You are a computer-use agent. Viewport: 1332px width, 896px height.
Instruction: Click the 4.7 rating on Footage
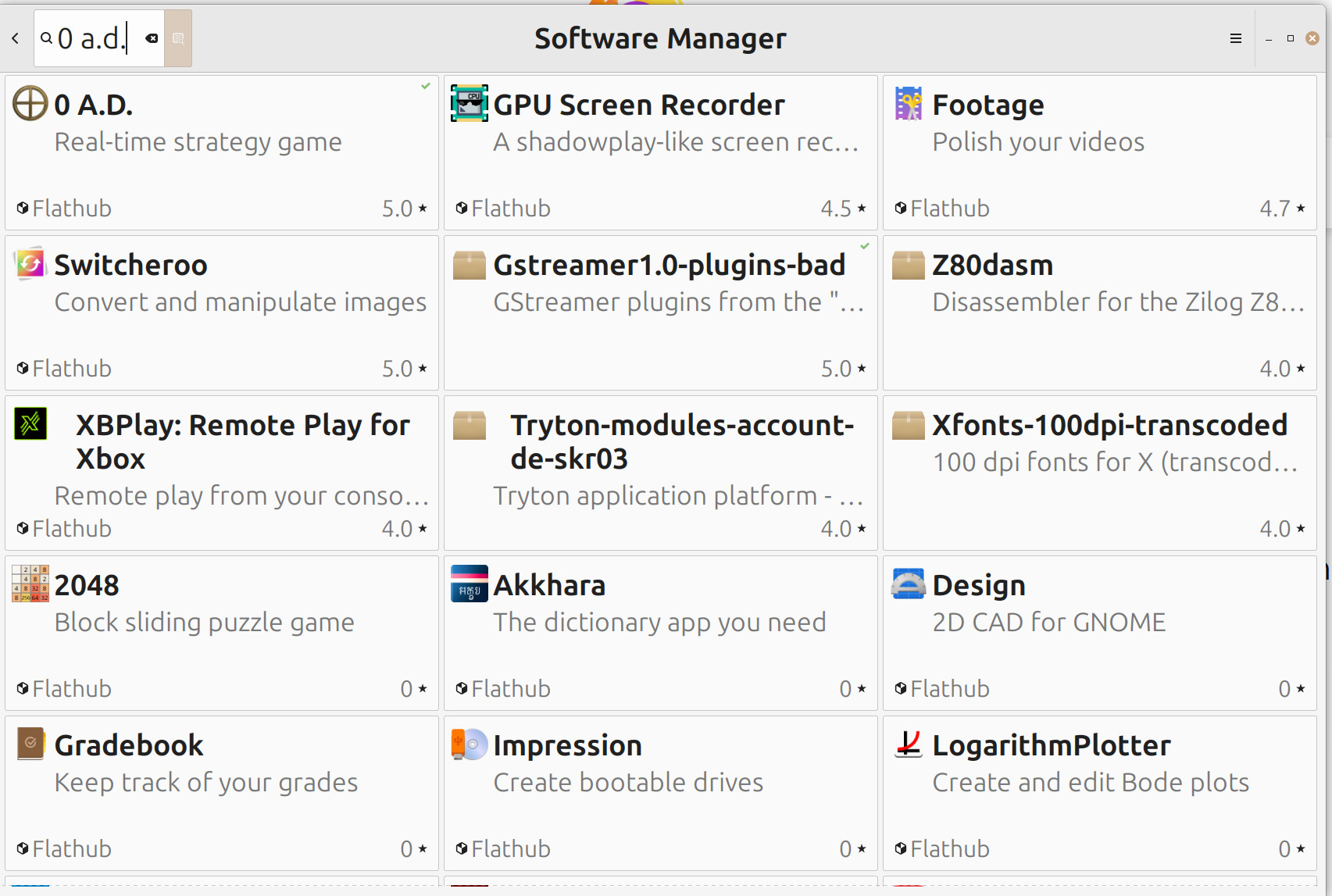click(x=1275, y=209)
